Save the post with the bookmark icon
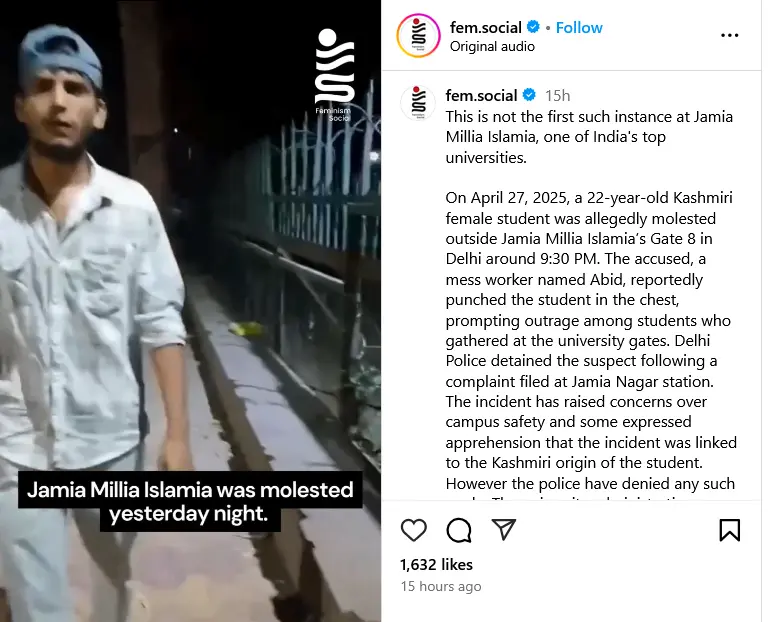The image size is (769, 622). pos(730,530)
